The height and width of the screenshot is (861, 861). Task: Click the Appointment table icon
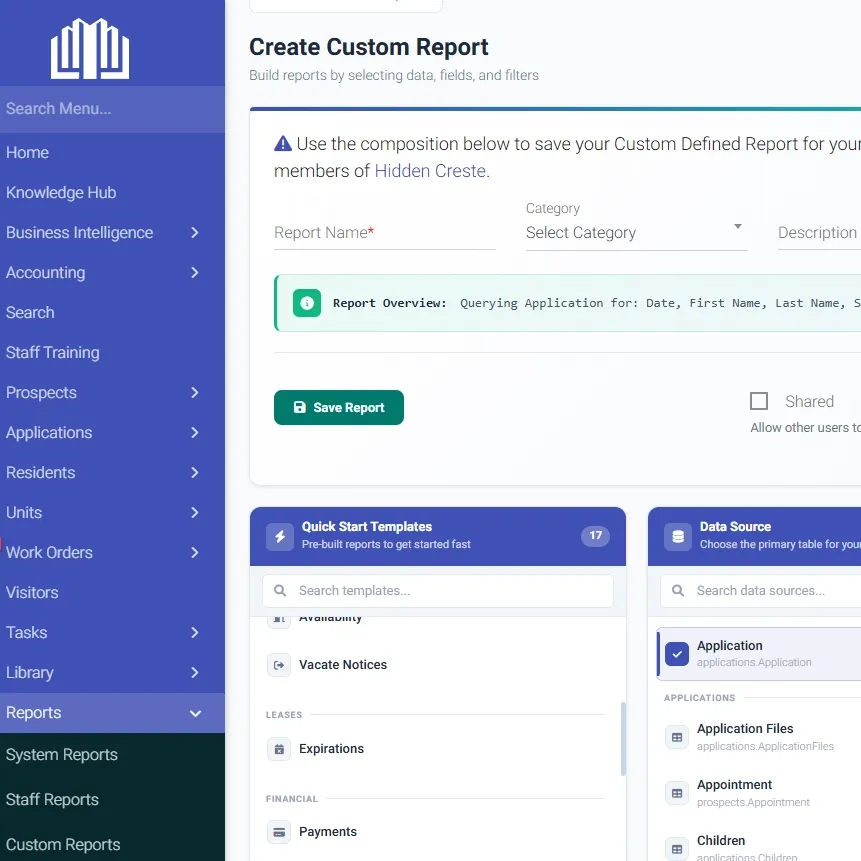[x=677, y=793]
